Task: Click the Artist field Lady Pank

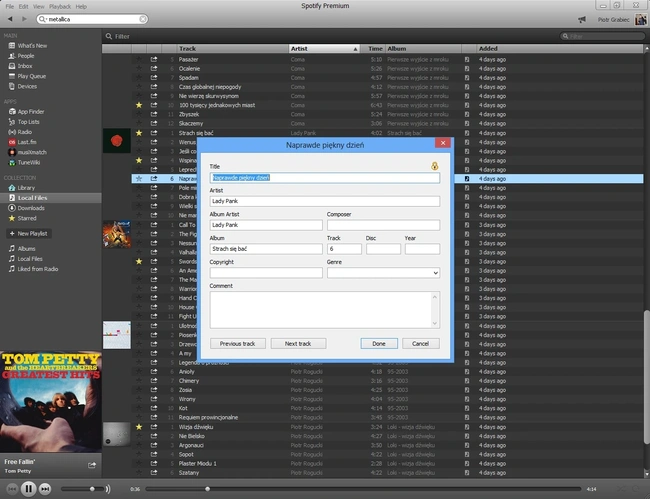Action: click(x=325, y=201)
